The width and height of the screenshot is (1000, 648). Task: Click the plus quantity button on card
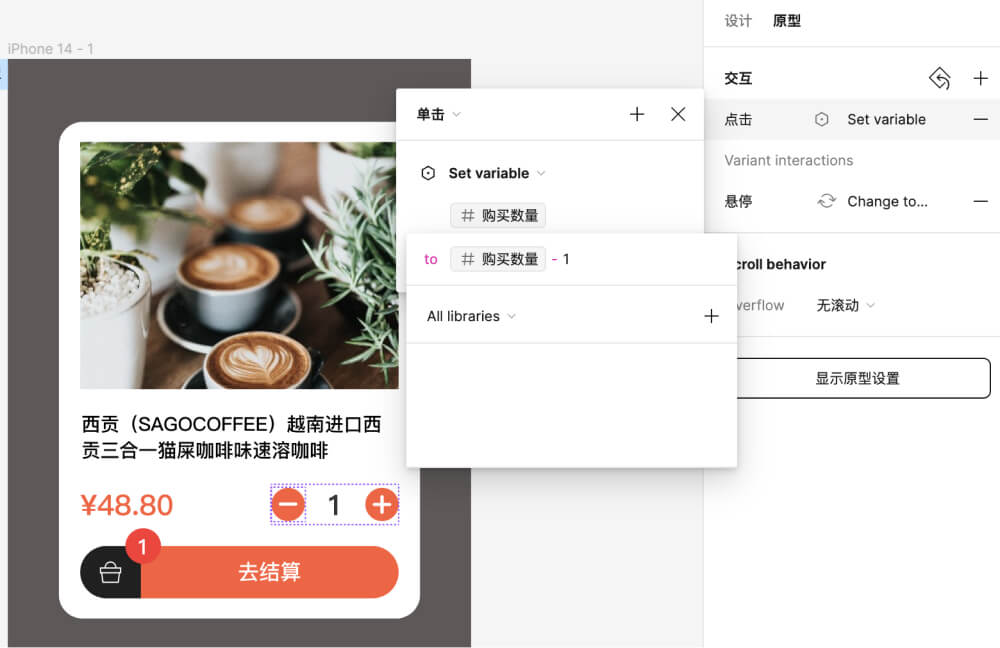(381, 505)
